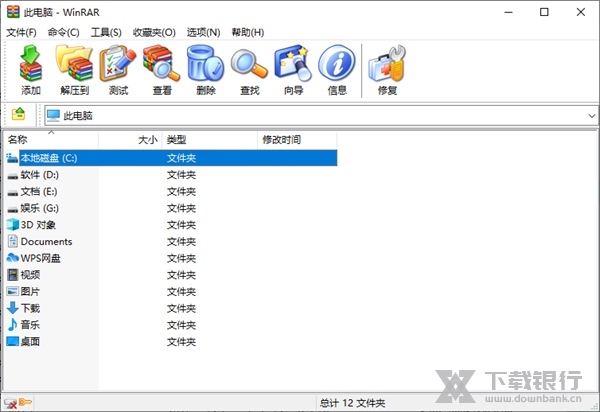Viewport: 600px width, 412px height.
Task: Open the 选项(N) menu
Action: click(x=204, y=33)
